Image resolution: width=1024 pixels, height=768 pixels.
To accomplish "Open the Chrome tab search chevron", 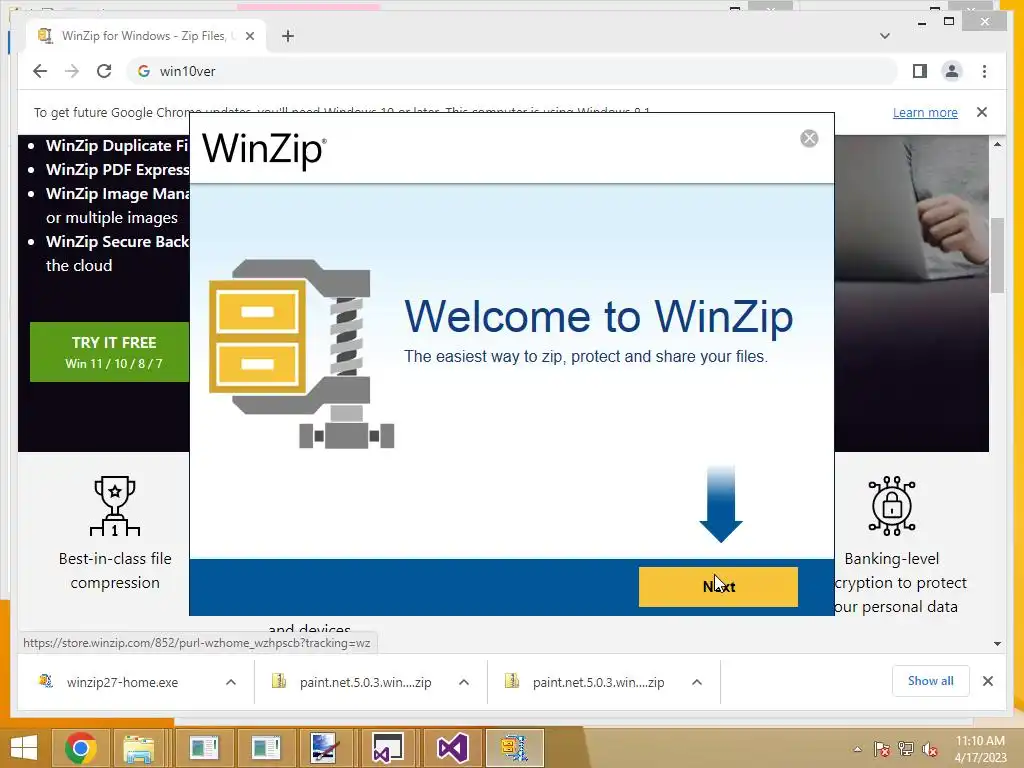I will (x=884, y=36).
